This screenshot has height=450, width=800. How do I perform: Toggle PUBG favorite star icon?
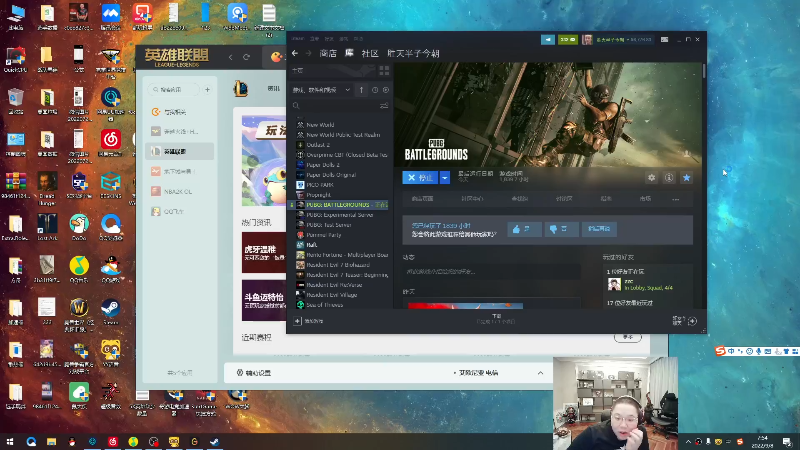click(x=686, y=178)
